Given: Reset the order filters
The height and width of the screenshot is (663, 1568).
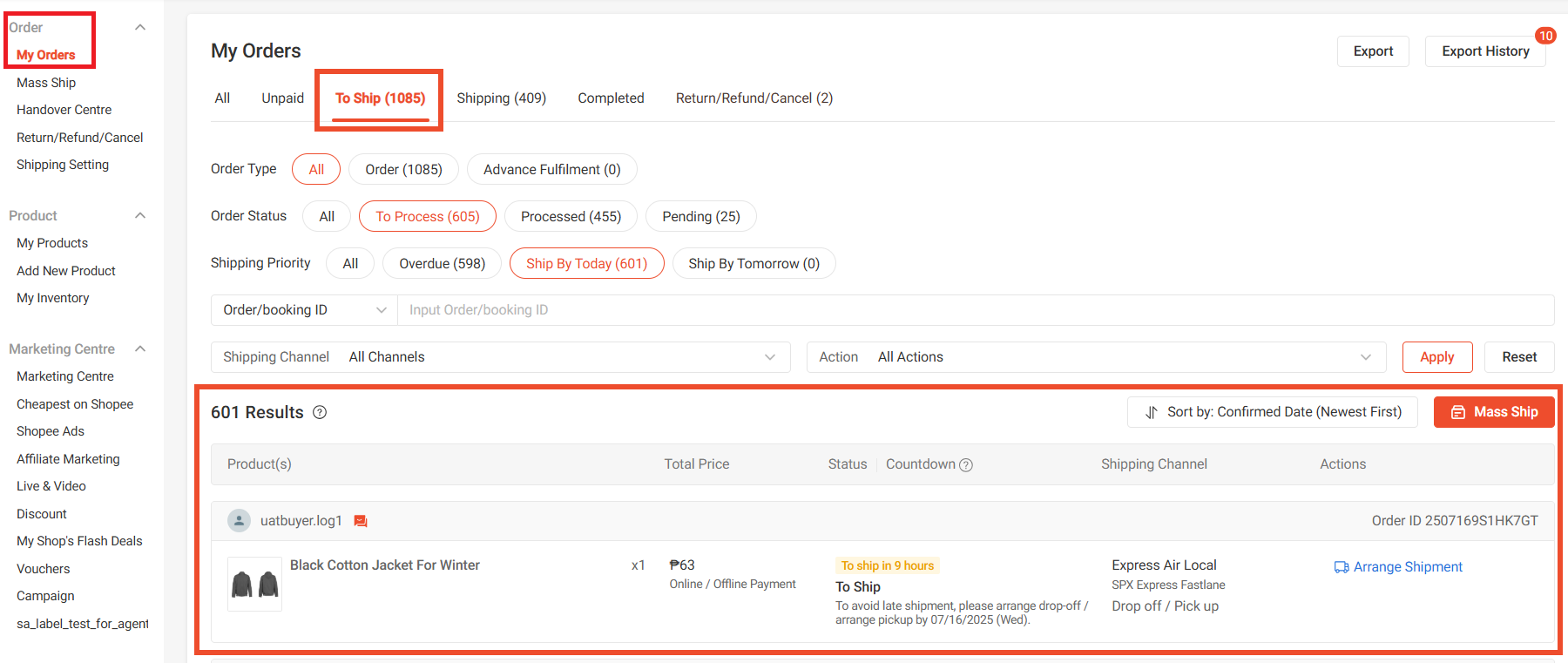Looking at the screenshot, I should click(1520, 357).
